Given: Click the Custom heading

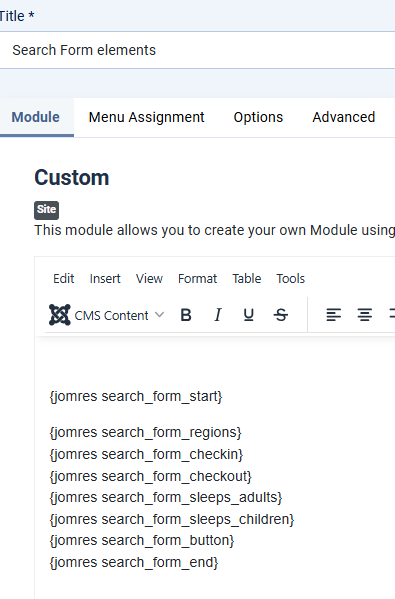Looking at the screenshot, I should tap(72, 178).
